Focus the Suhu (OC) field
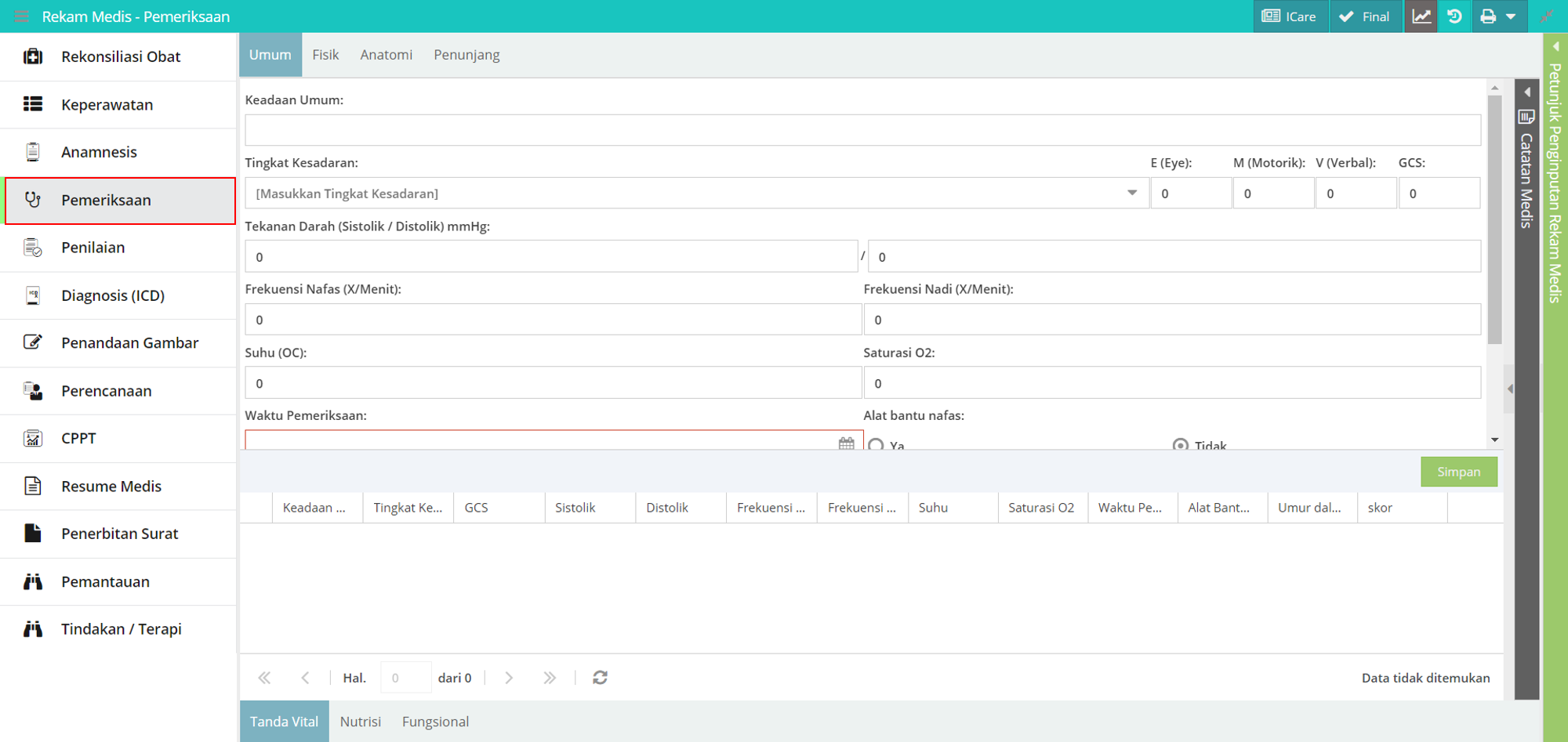The width and height of the screenshot is (1568, 742). 554,383
